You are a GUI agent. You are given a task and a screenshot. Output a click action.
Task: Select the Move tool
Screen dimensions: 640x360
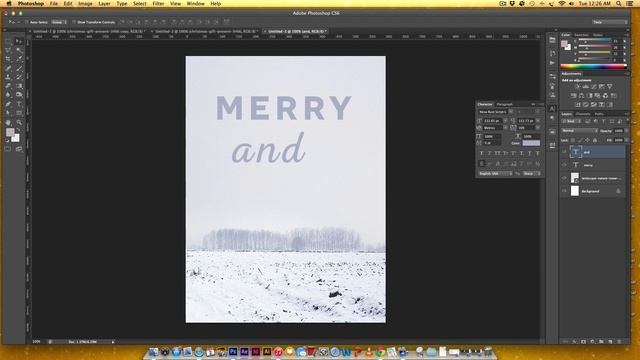click(19, 41)
